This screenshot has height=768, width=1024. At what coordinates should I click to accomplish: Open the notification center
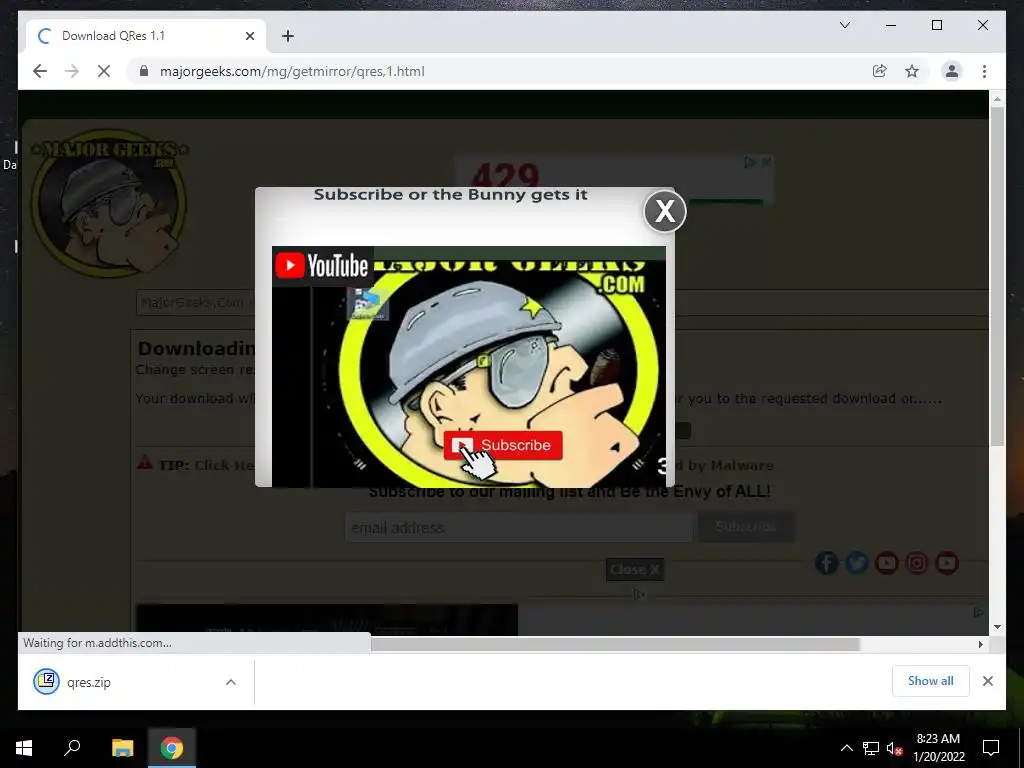(991, 748)
